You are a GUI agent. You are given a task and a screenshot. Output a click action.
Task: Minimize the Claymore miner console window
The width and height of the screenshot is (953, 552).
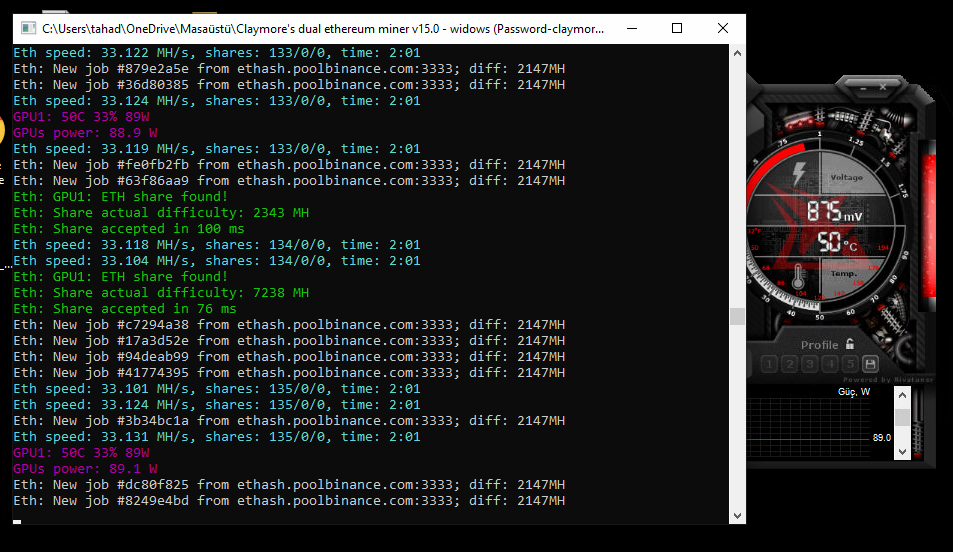tap(632, 29)
